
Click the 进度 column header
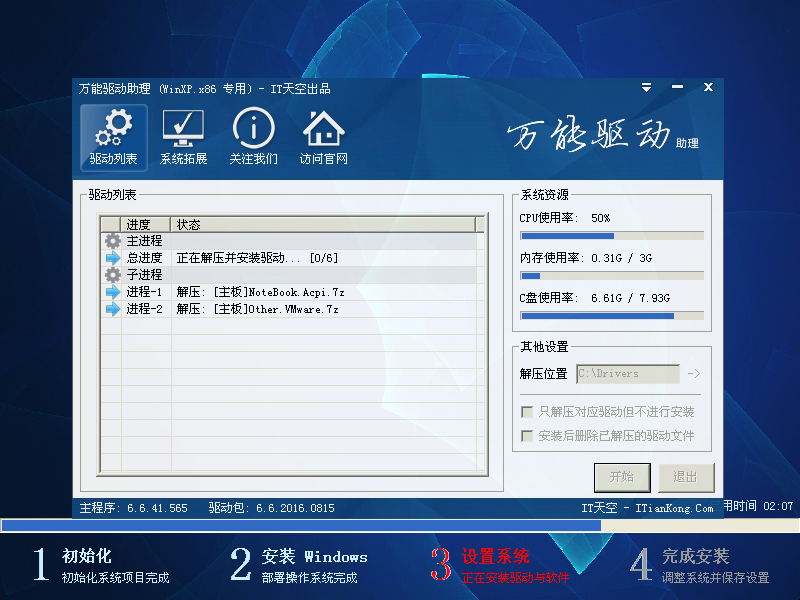click(x=145, y=224)
